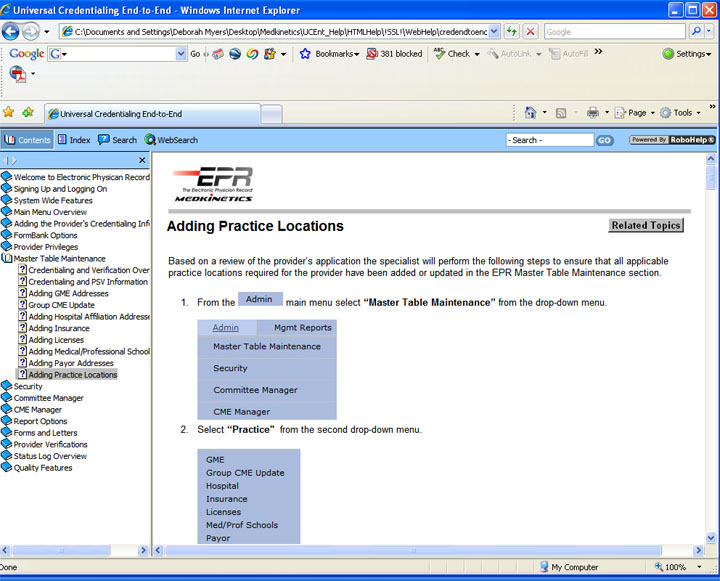Switch to the WebSearch tab
This screenshot has width=720, height=581.
point(171,140)
